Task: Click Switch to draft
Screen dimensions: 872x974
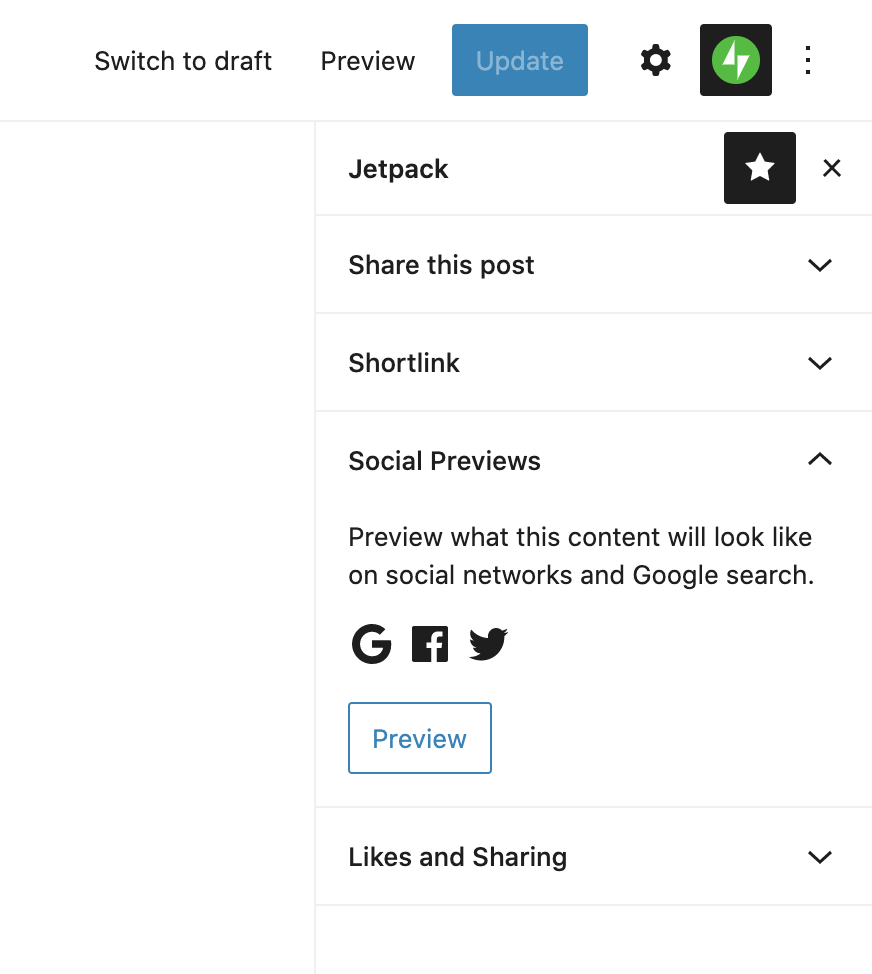Action: [182, 60]
